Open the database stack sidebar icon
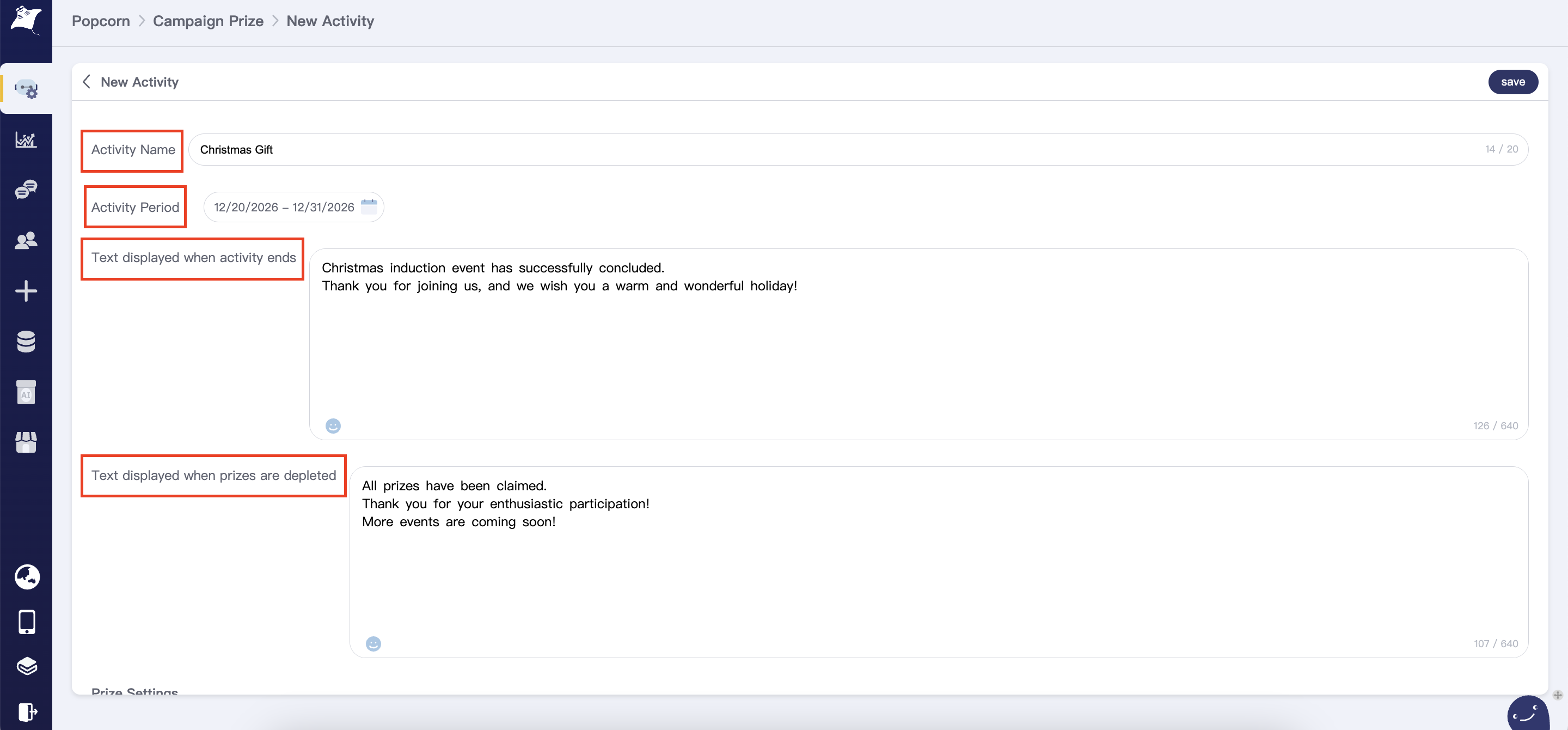 click(26, 342)
